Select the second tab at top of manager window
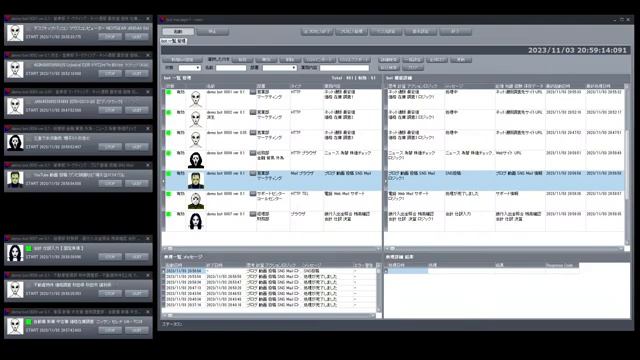Image resolution: width=640 pixels, height=360 pixels. (x=213, y=31)
